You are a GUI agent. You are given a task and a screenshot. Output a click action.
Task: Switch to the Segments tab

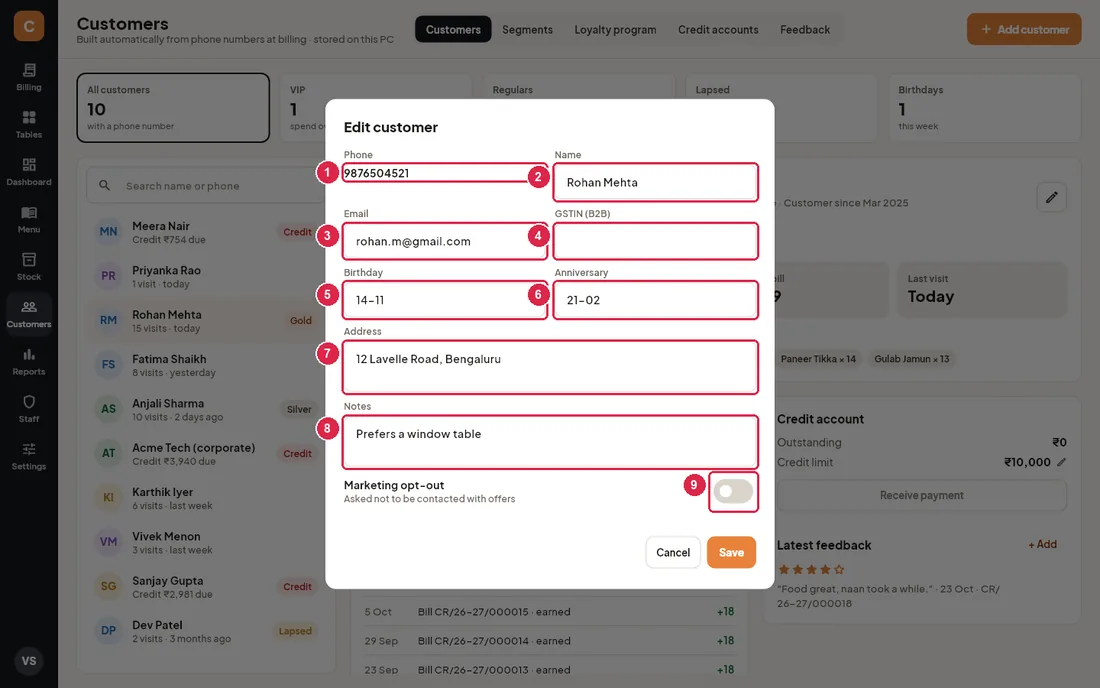pyautogui.click(x=528, y=29)
